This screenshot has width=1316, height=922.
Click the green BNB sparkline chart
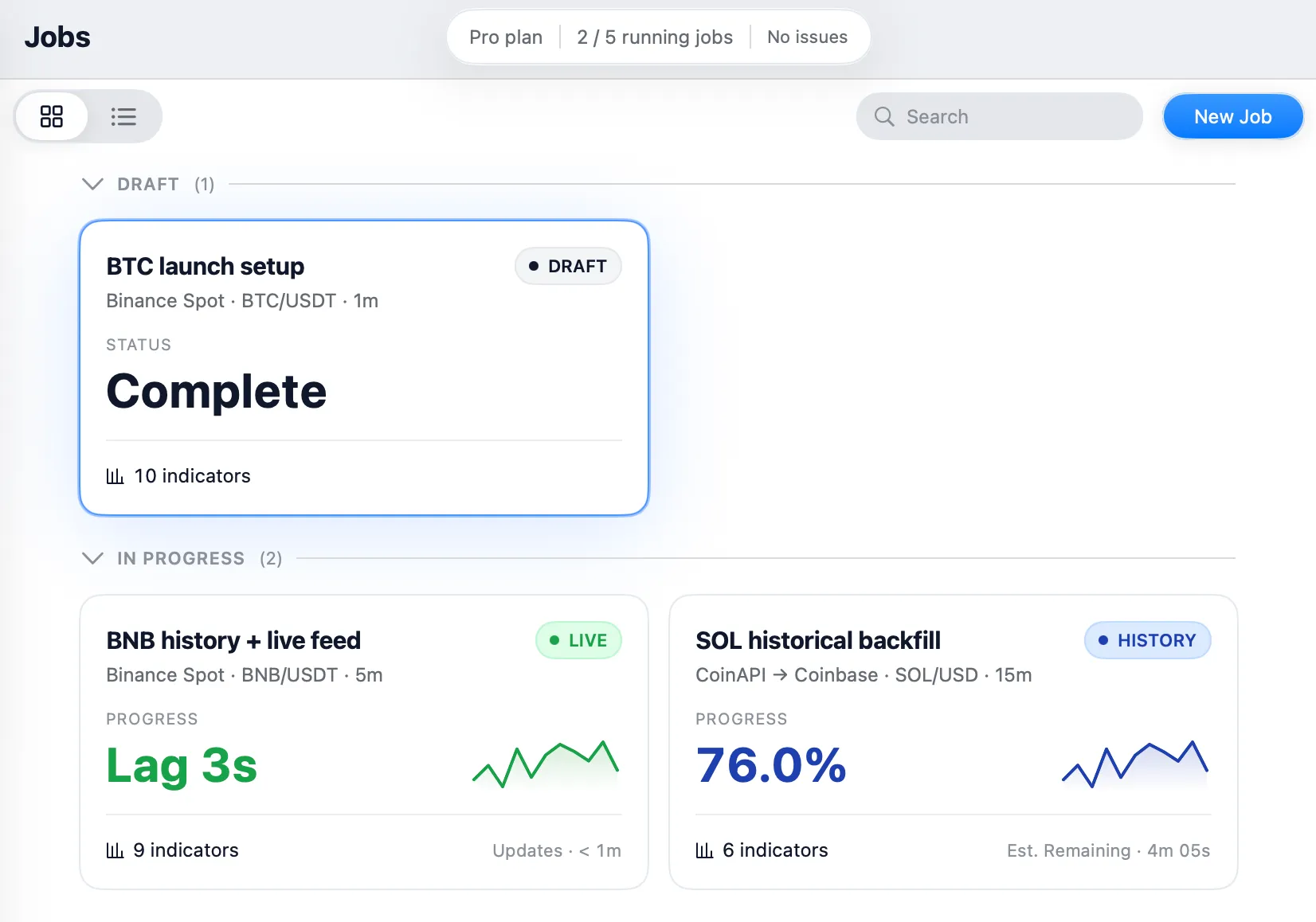(x=546, y=764)
